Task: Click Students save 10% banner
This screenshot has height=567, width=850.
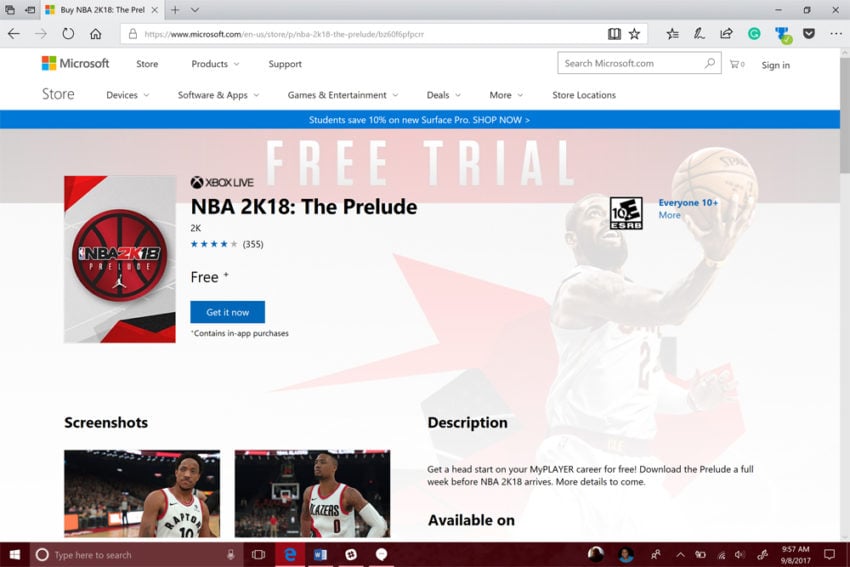Action: click(x=419, y=120)
